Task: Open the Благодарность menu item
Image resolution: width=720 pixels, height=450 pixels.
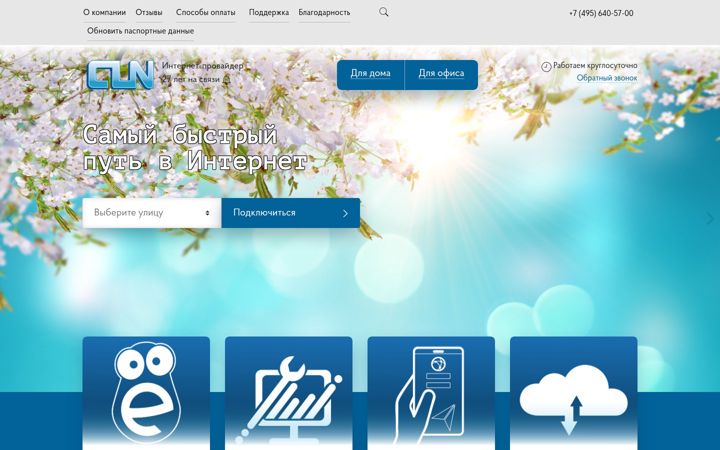Action: [x=324, y=12]
